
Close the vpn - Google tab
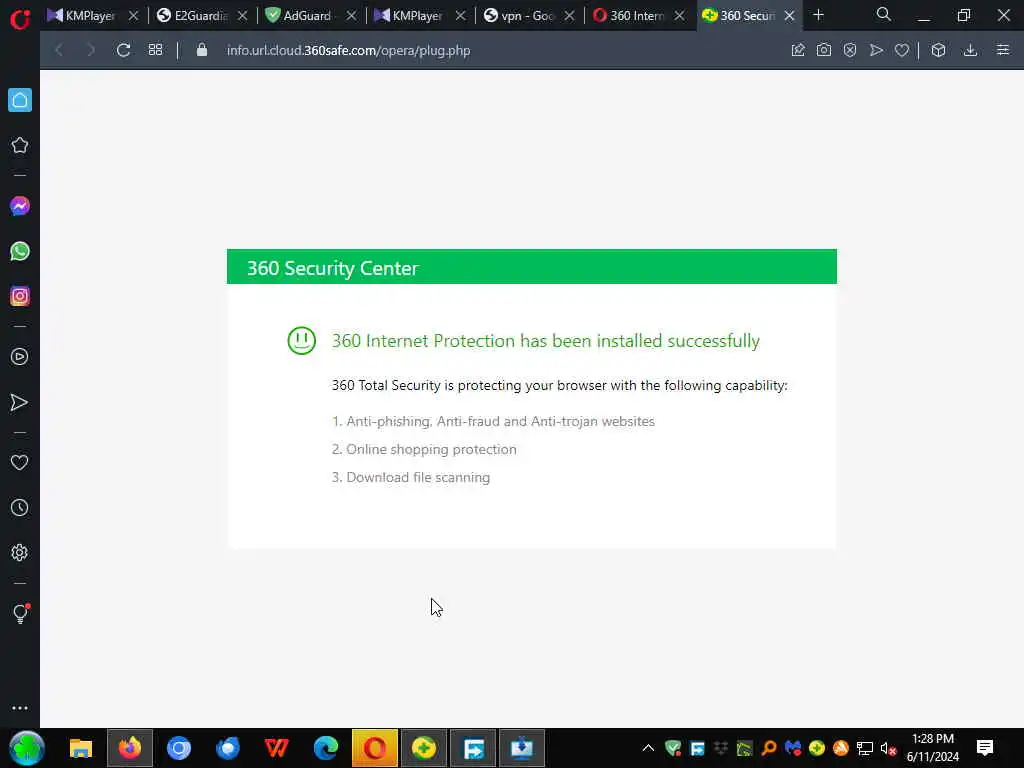point(569,16)
